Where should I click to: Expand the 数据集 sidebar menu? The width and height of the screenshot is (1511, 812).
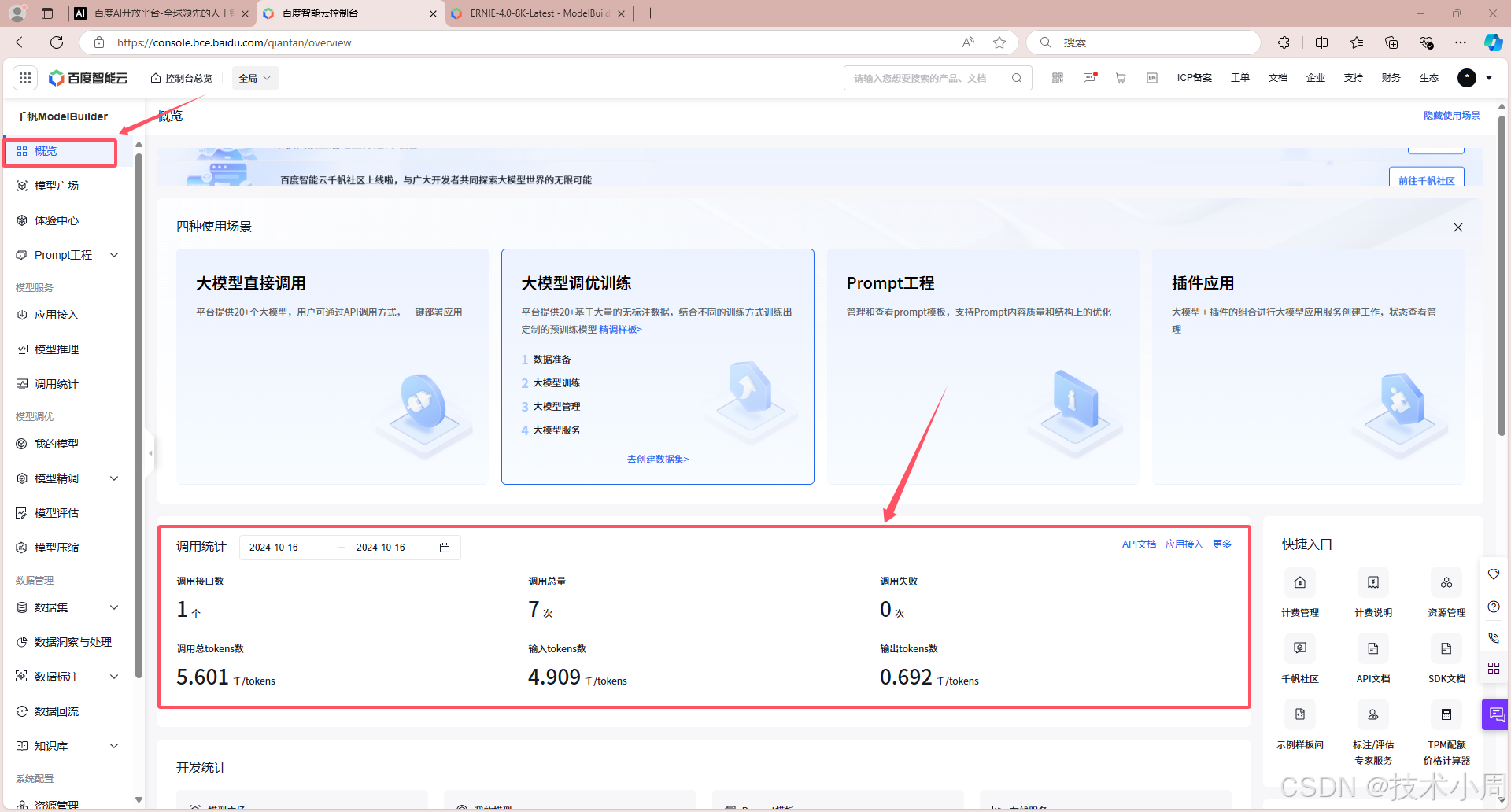click(x=114, y=607)
